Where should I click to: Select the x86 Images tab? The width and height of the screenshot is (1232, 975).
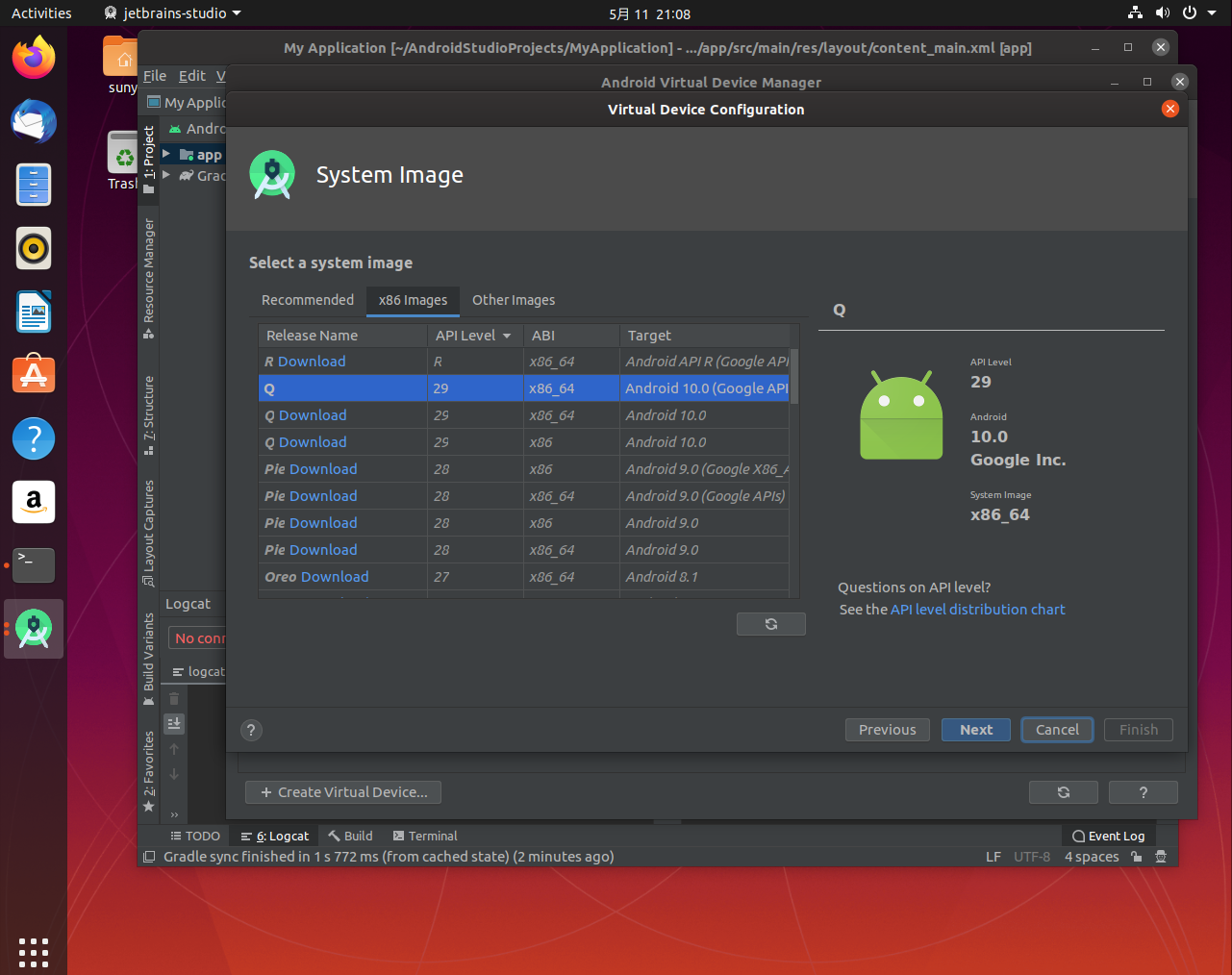click(413, 300)
